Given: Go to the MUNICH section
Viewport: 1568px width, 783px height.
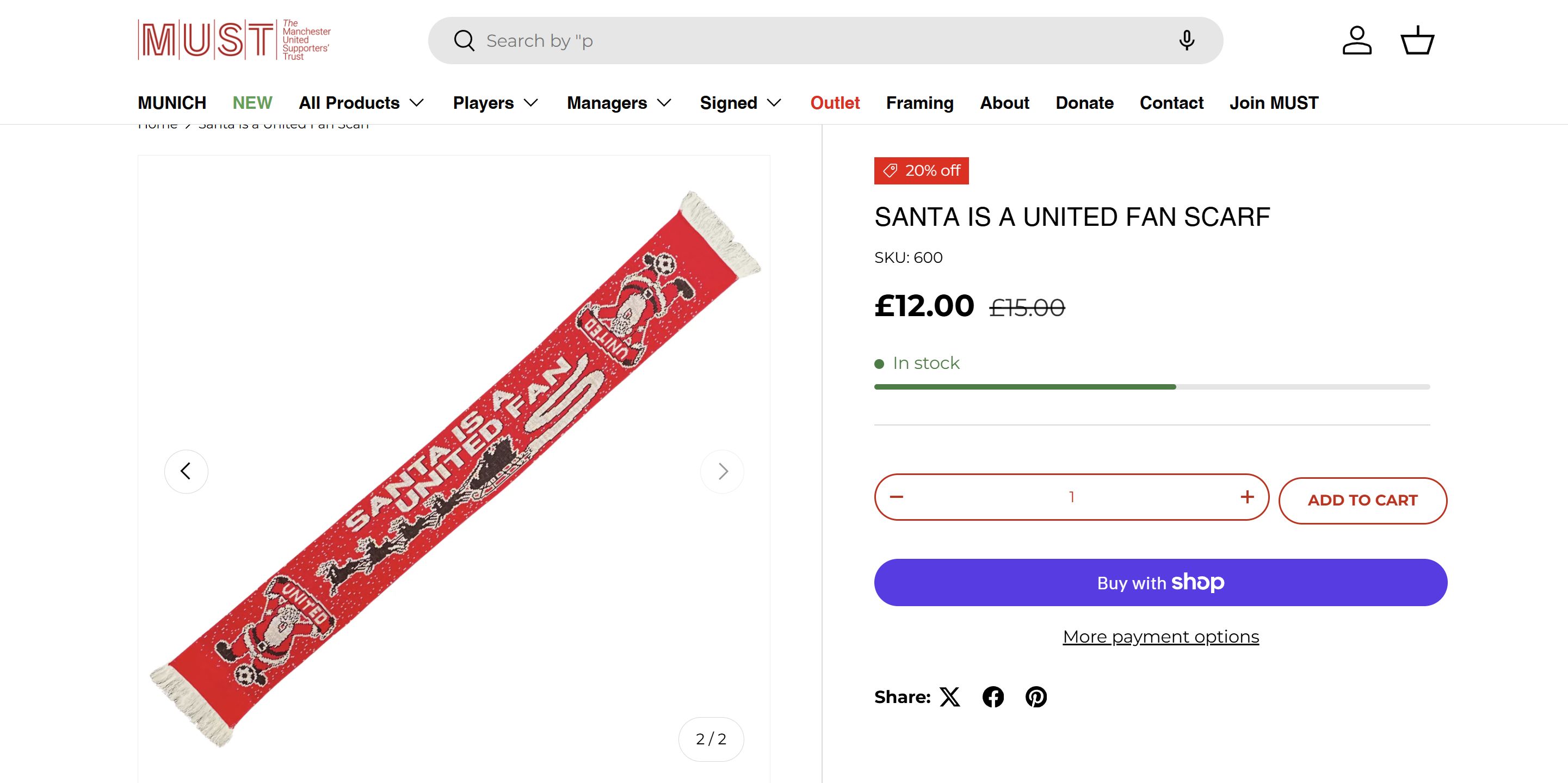Looking at the screenshot, I should coord(171,103).
